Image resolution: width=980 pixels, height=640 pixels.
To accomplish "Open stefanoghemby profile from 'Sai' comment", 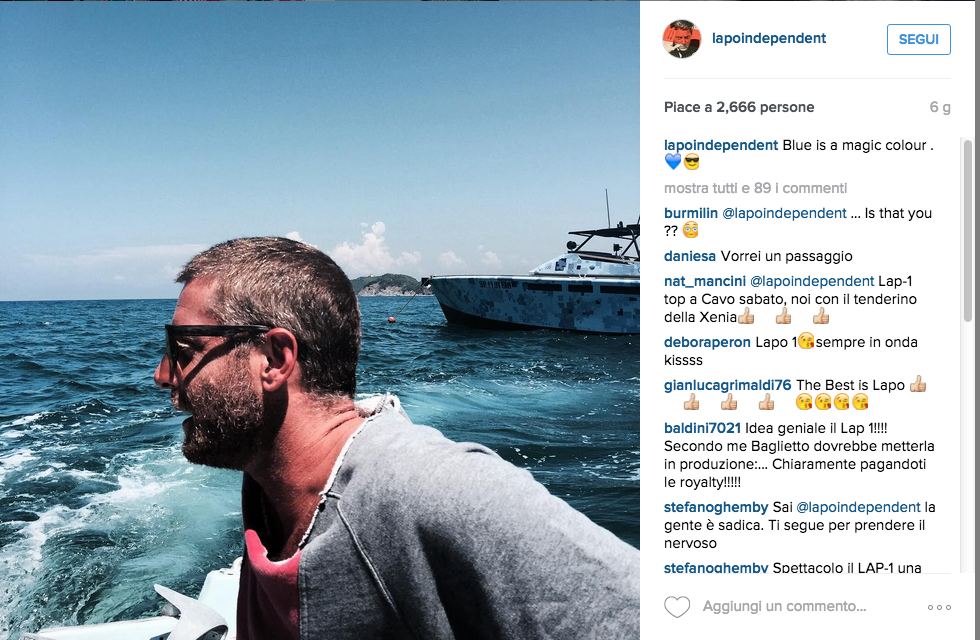I will click(x=716, y=507).
